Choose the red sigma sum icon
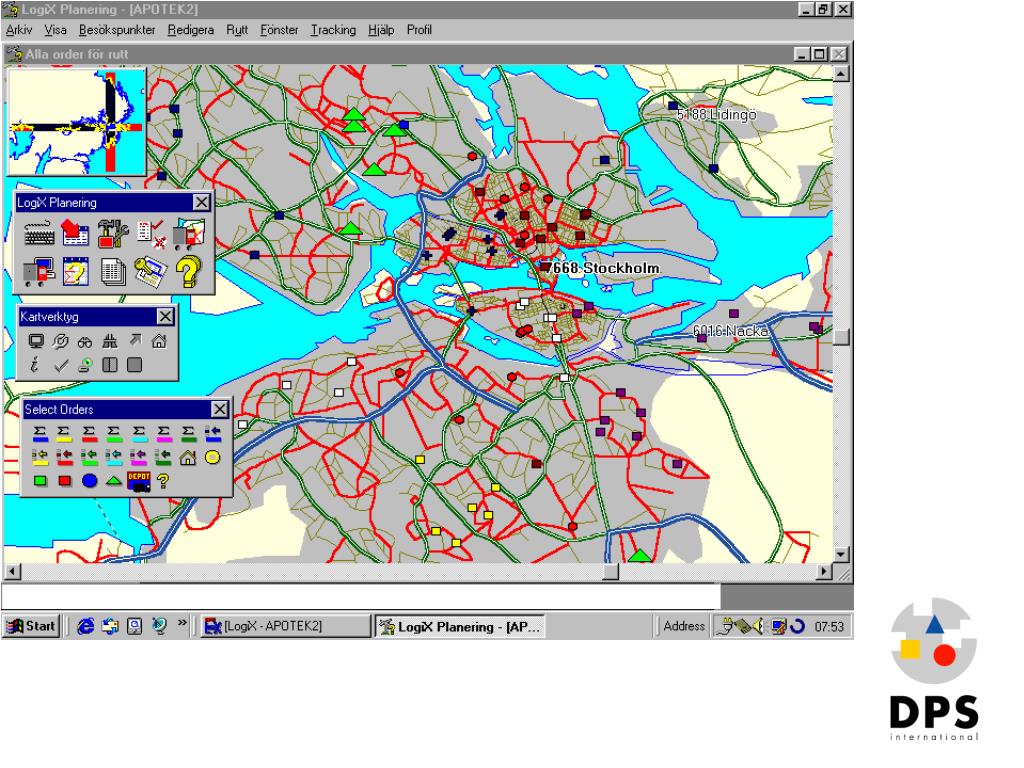The image size is (1024, 768). (x=89, y=433)
